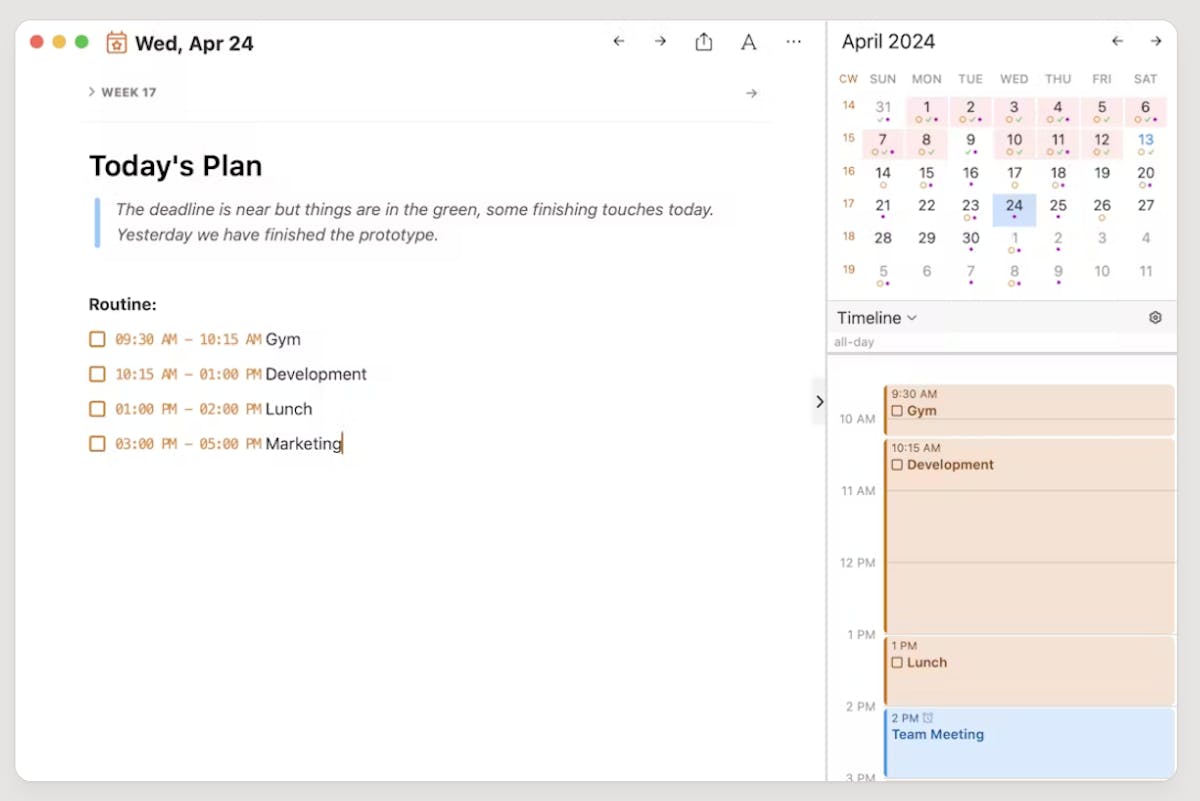The image size is (1200, 801).
Task: Go to next day with right arrow
Action: coord(660,42)
